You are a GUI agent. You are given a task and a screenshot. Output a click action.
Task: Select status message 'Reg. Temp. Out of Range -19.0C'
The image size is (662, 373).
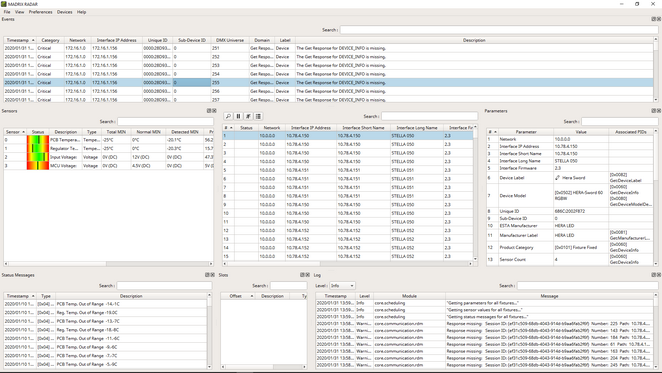pyautogui.click(x=106, y=313)
